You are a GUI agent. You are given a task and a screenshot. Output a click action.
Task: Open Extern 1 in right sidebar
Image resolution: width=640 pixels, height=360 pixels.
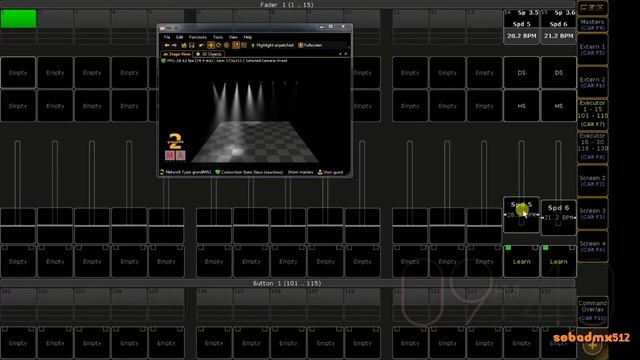[592, 50]
